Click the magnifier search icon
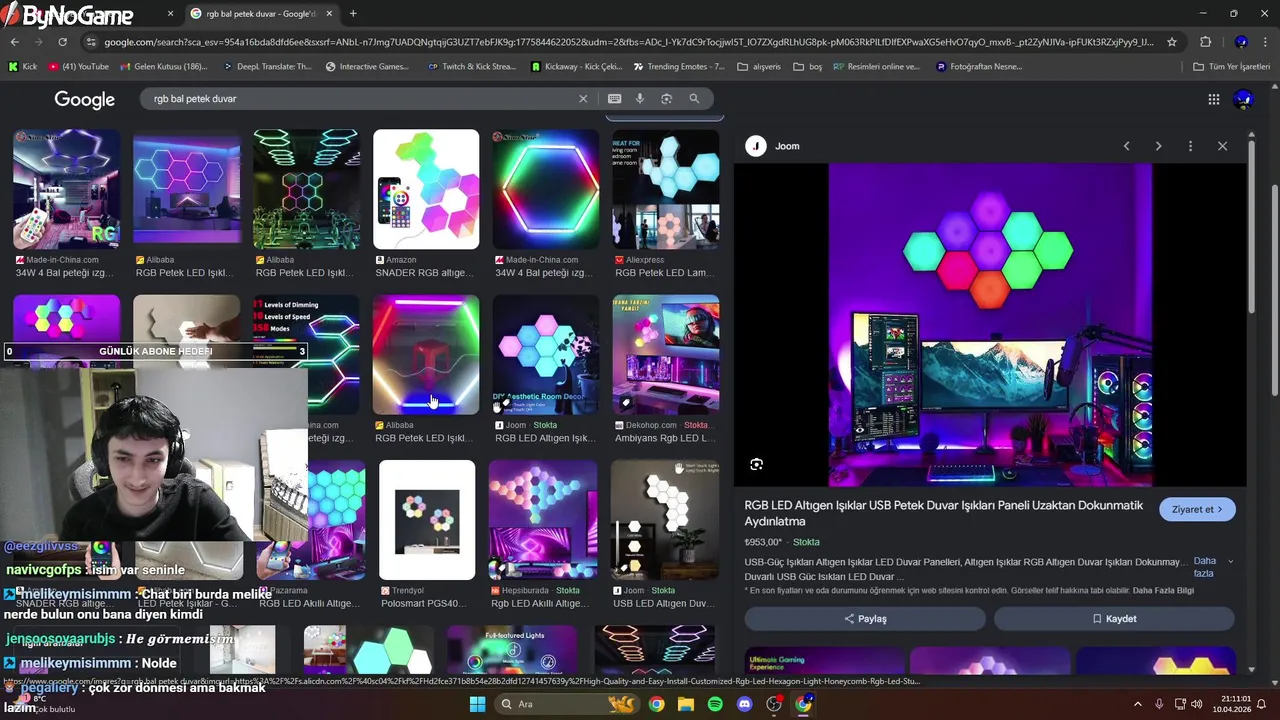Viewport: 1280px width, 720px height. (694, 99)
